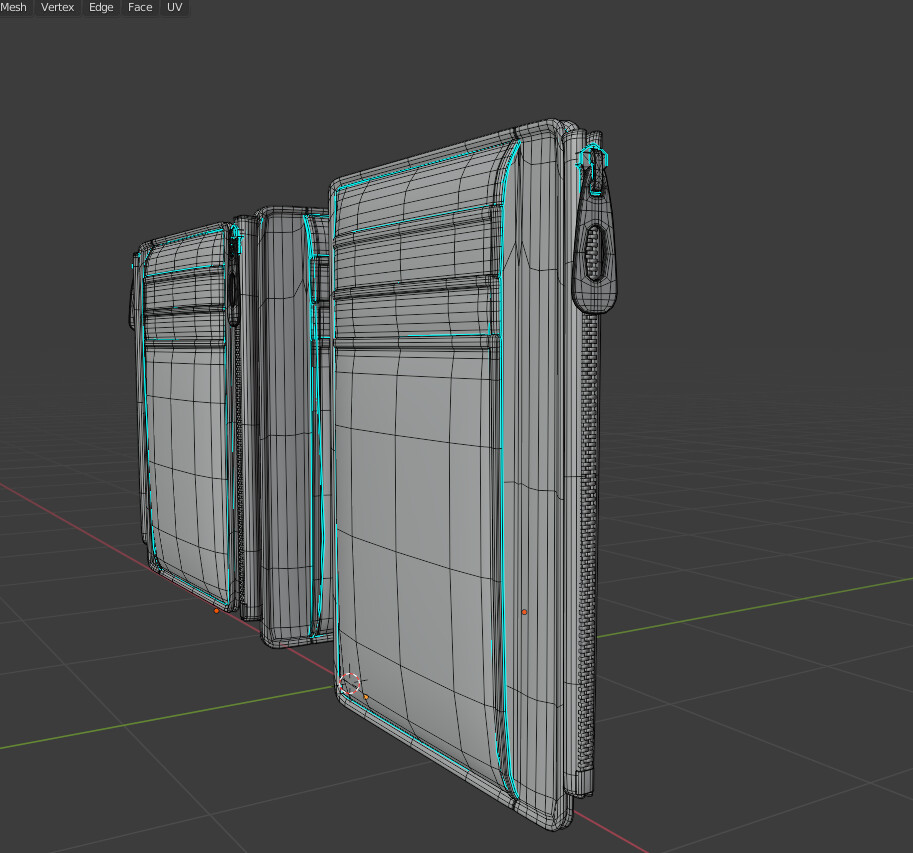913x853 pixels.
Task: Click the bottom seam of the left pouch
Action: pos(195,590)
